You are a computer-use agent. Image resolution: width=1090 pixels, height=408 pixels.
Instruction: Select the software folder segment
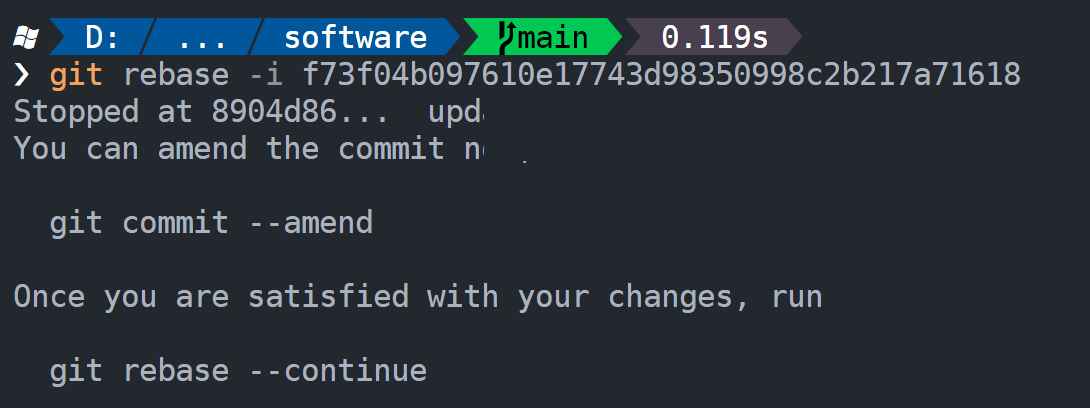point(355,37)
